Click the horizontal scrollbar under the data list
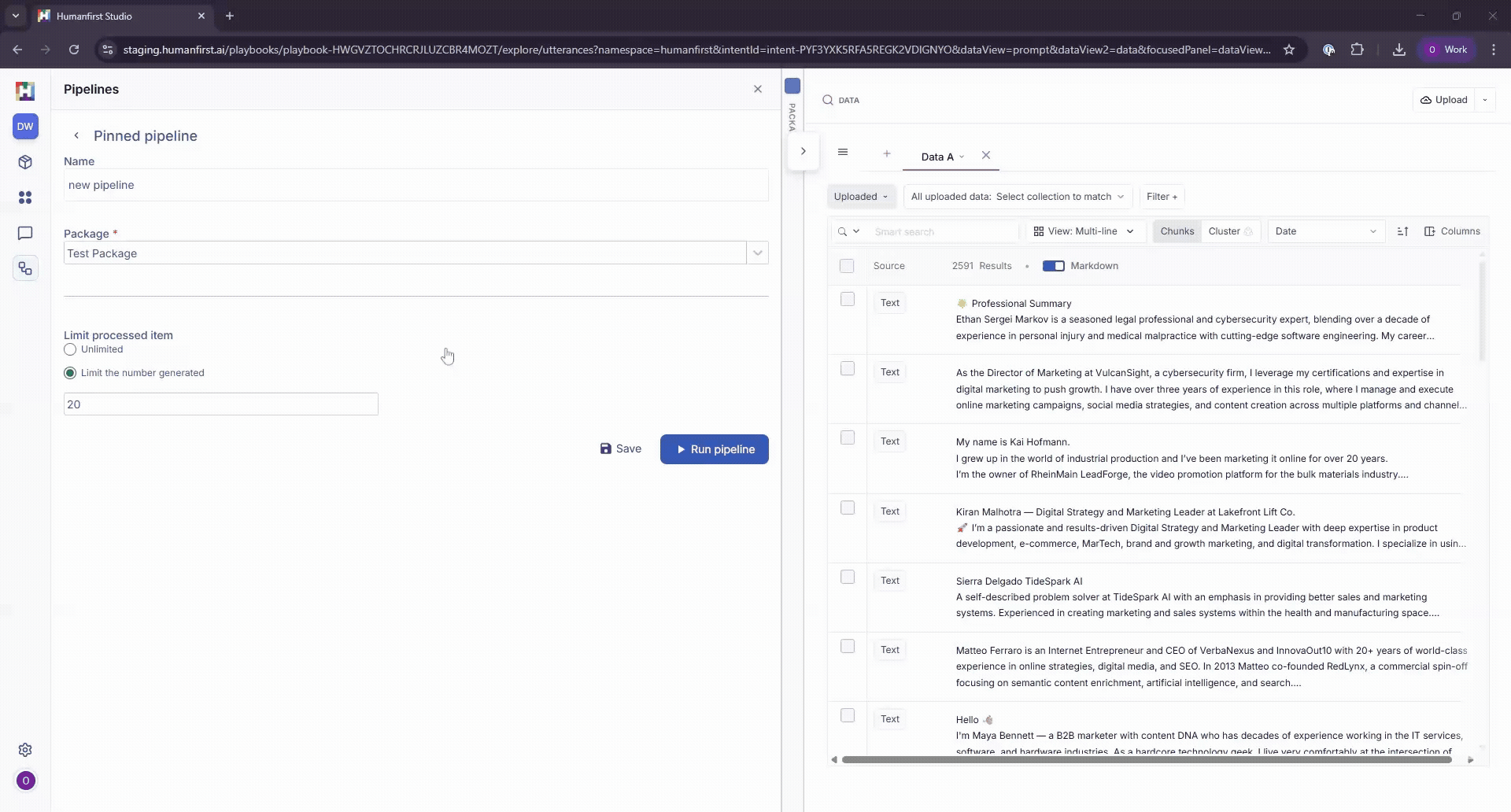 (x=1146, y=760)
